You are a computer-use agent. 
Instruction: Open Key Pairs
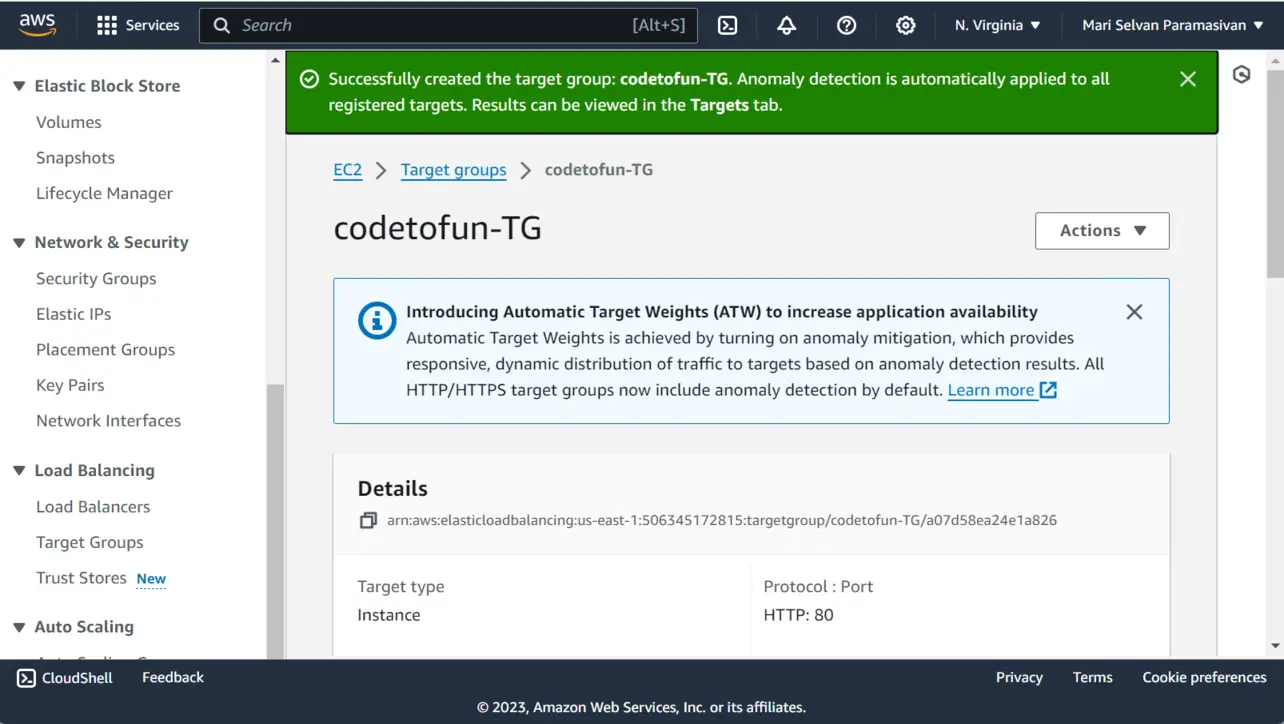70,385
